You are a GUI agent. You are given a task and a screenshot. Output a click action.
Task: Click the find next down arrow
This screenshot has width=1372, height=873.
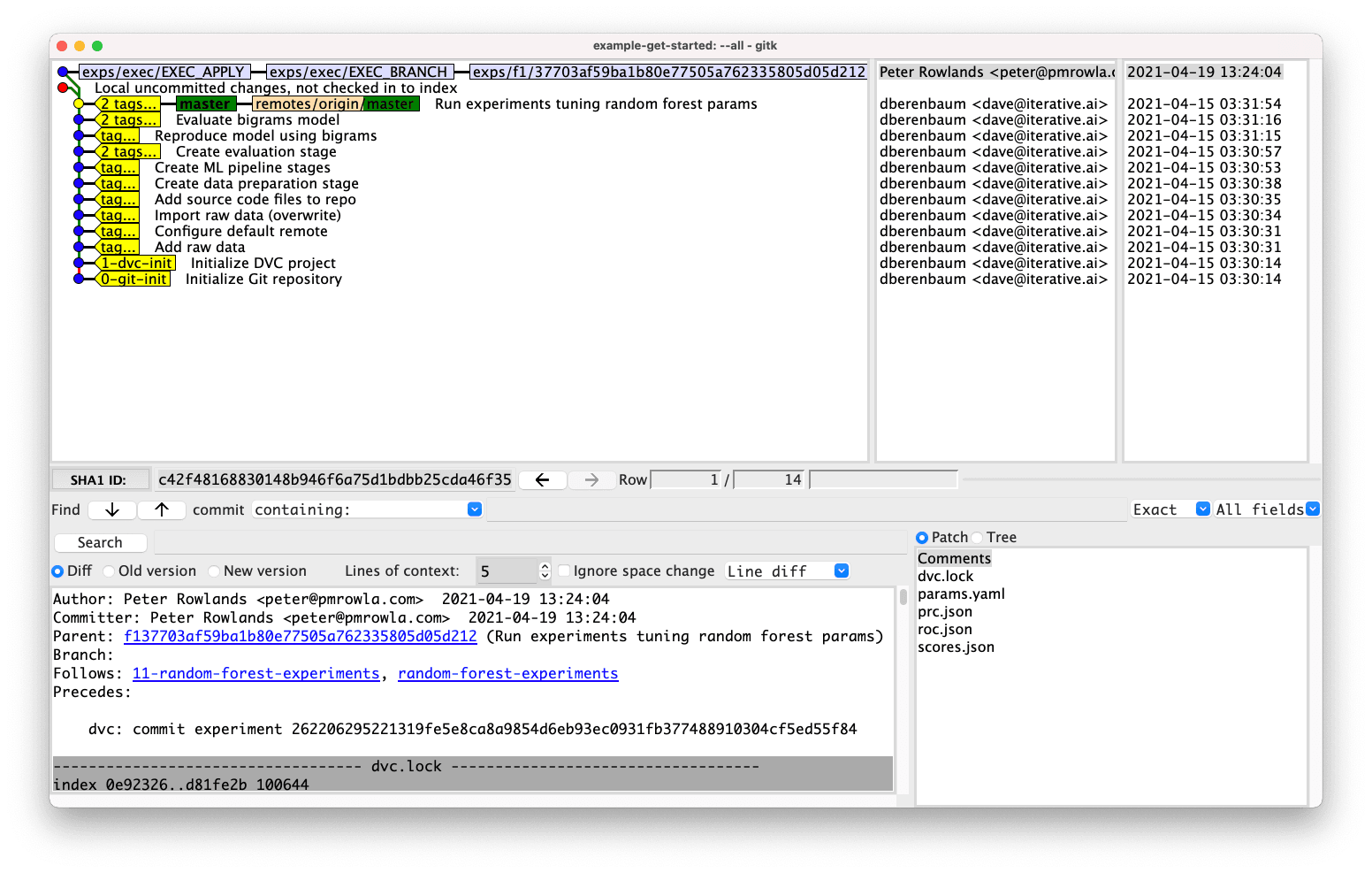[111, 509]
